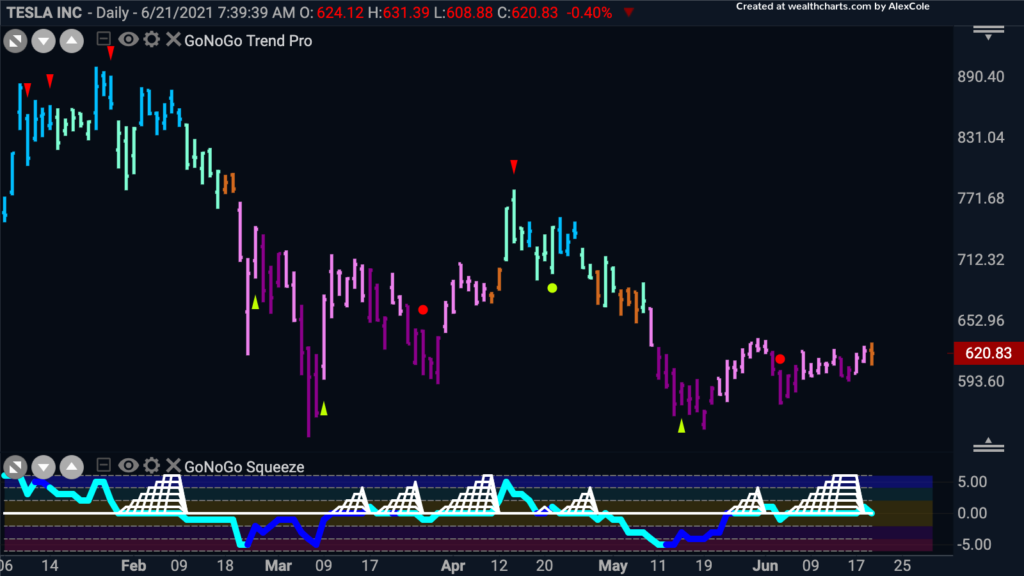Click the wealthcharts.com attribution text
This screenshot has height=576, width=1024.
[x=833, y=7]
